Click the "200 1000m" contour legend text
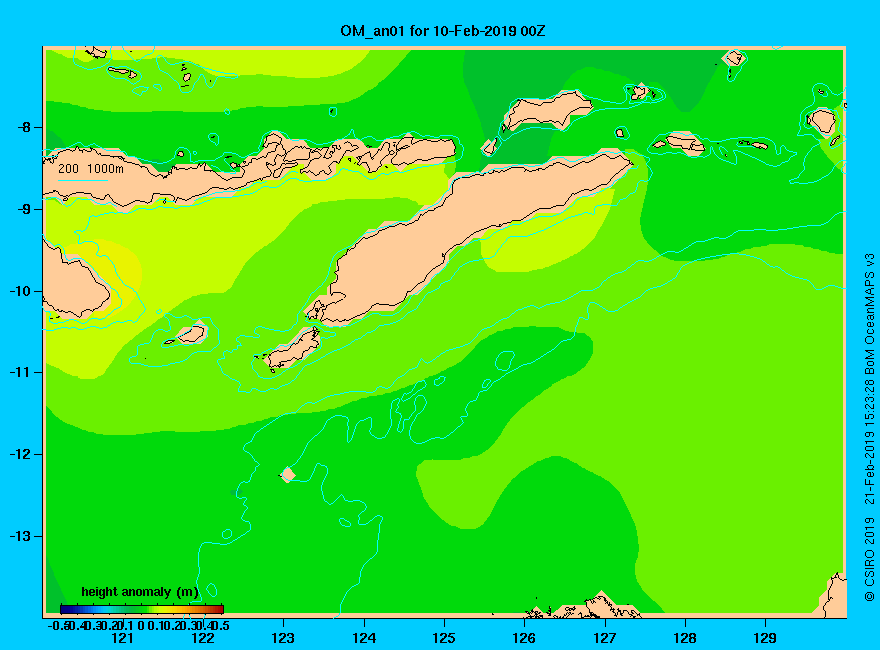The image size is (880, 650). click(91, 168)
